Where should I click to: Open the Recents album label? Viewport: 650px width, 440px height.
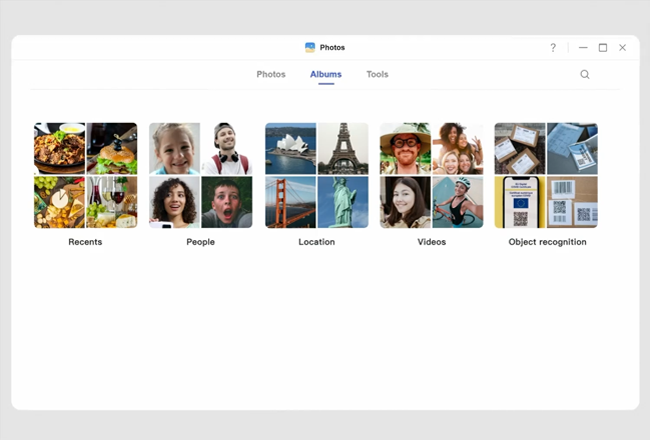tap(85, 242)
